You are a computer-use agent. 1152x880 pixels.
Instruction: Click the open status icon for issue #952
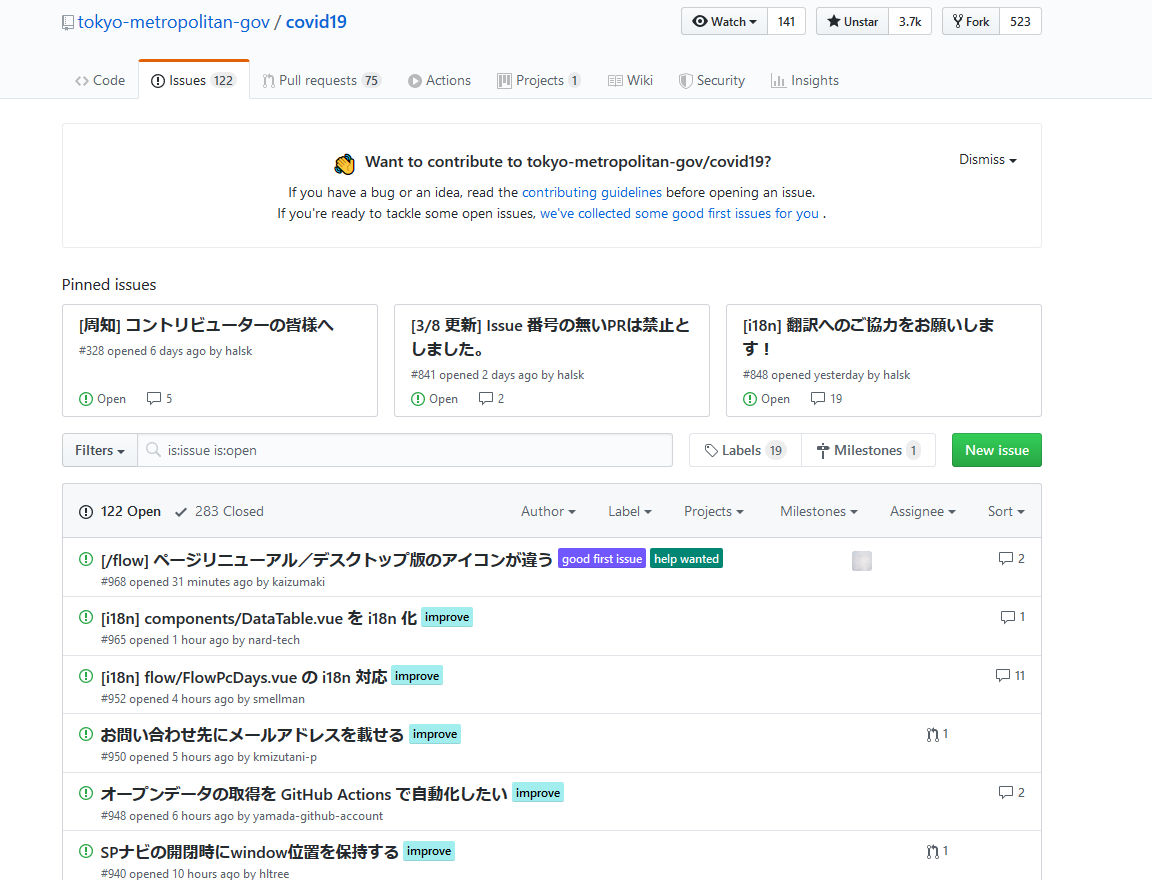(85, 676)
